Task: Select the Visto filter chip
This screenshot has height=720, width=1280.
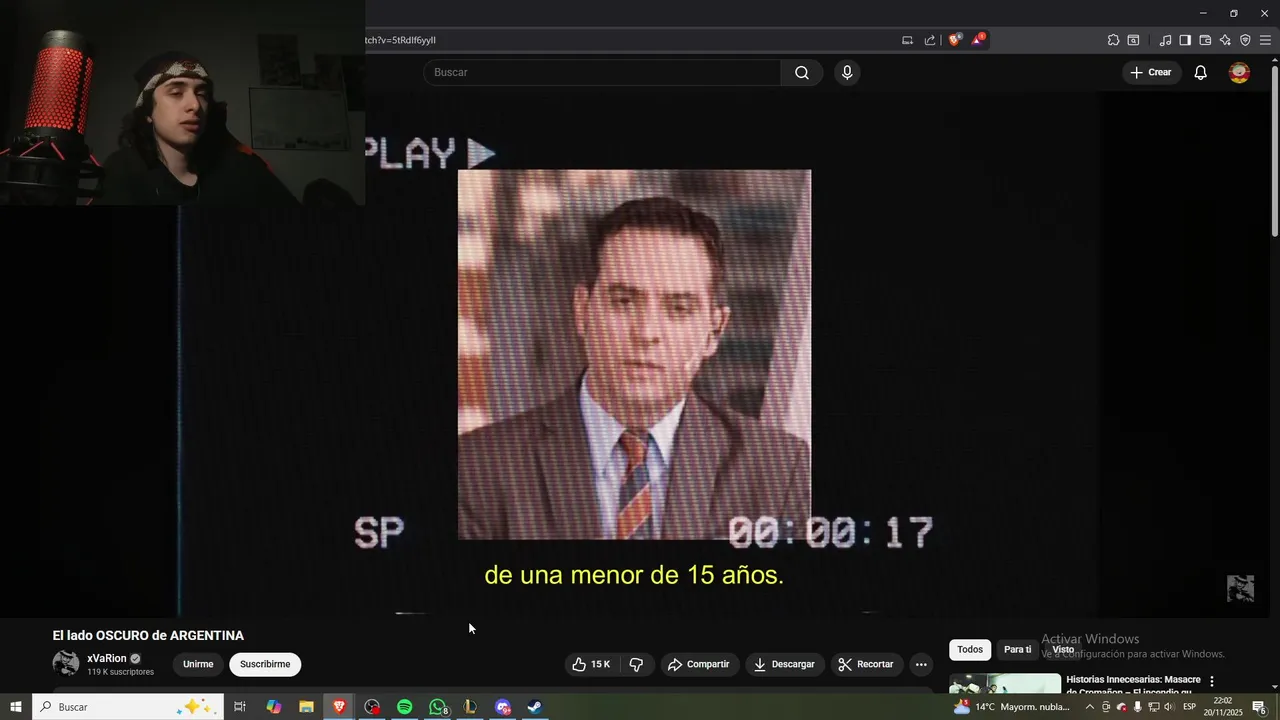Action: point(1063,650)
